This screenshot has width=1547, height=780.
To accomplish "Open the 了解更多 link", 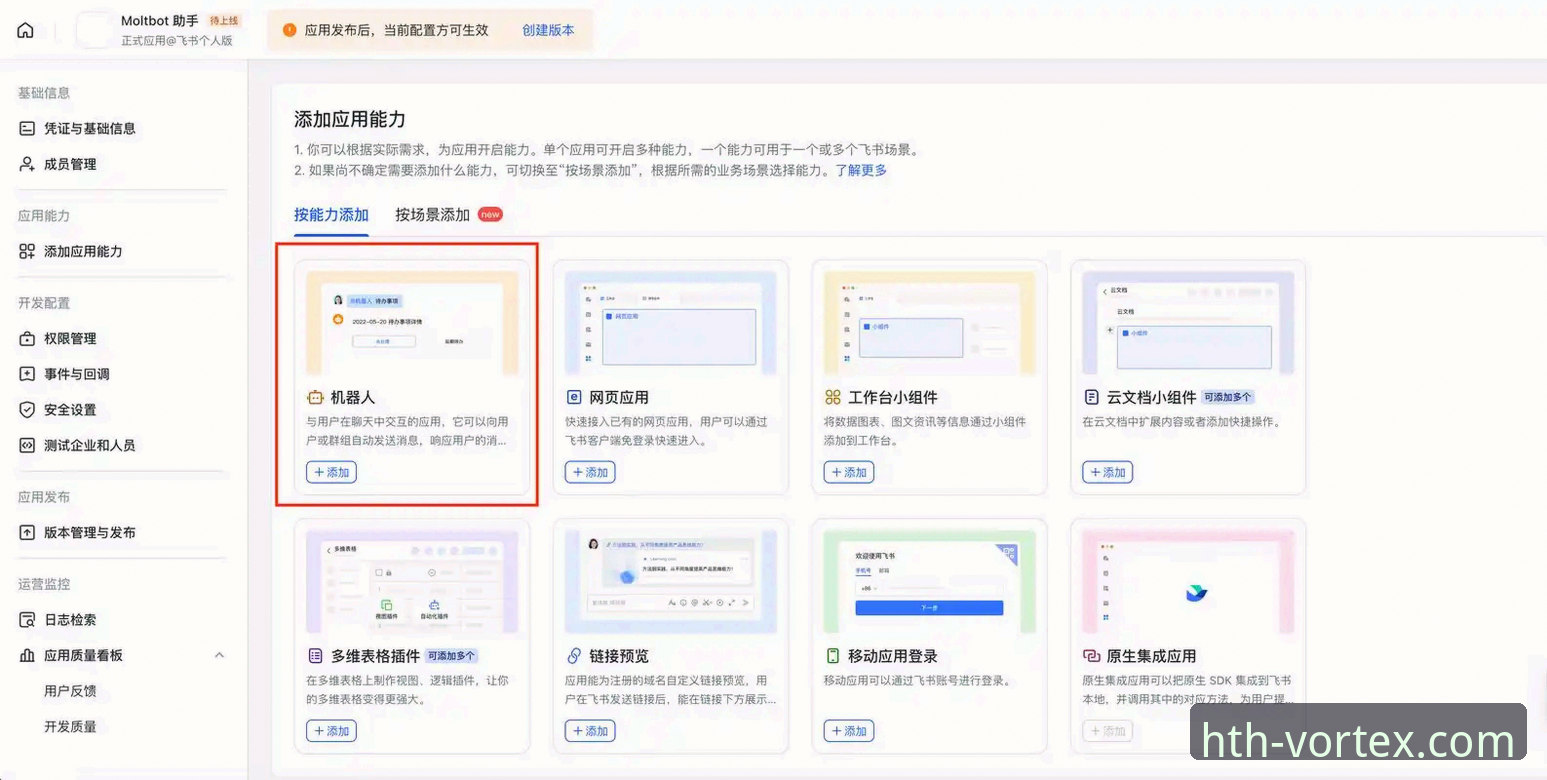I will 861,170.
